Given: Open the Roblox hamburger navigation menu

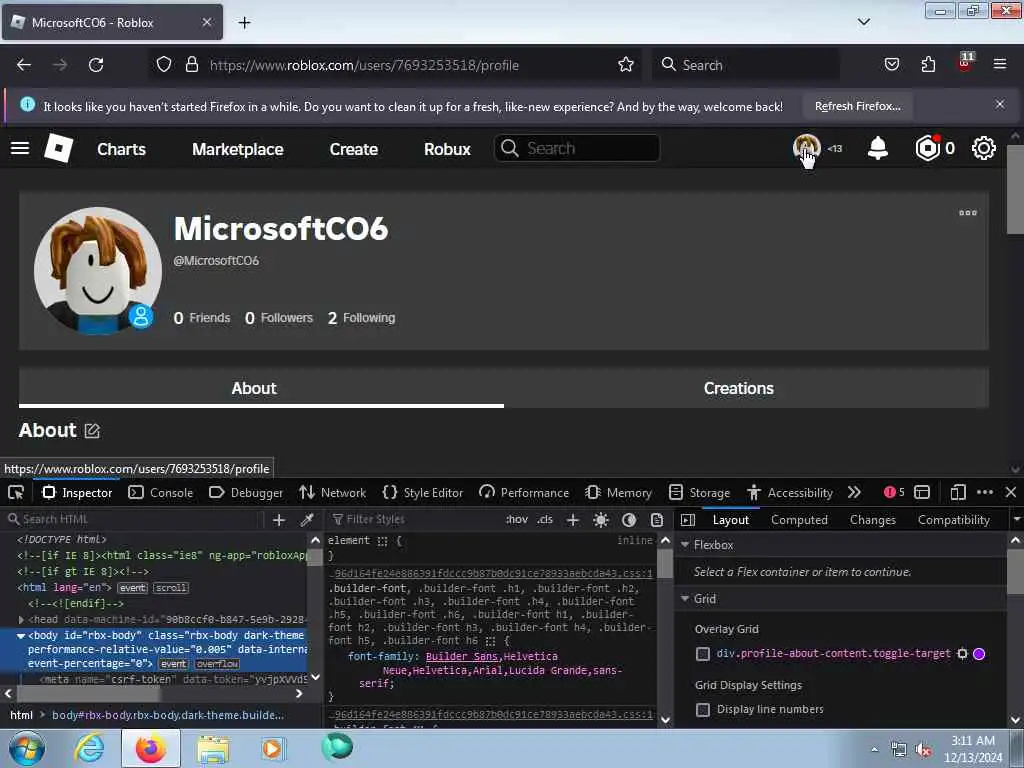Looking at the screenshot, I should click(x=20, y=148).
